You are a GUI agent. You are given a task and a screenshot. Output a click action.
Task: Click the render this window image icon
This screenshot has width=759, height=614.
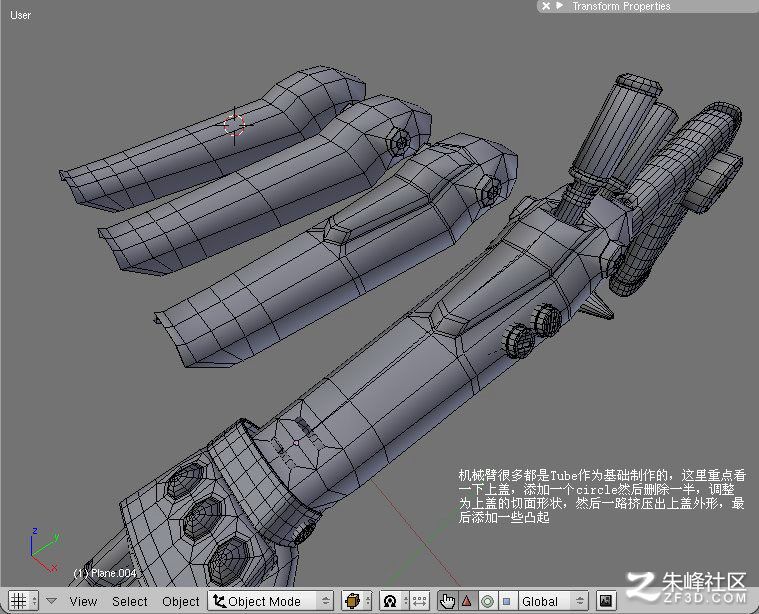pyautogui.click(x=606, y=601)
